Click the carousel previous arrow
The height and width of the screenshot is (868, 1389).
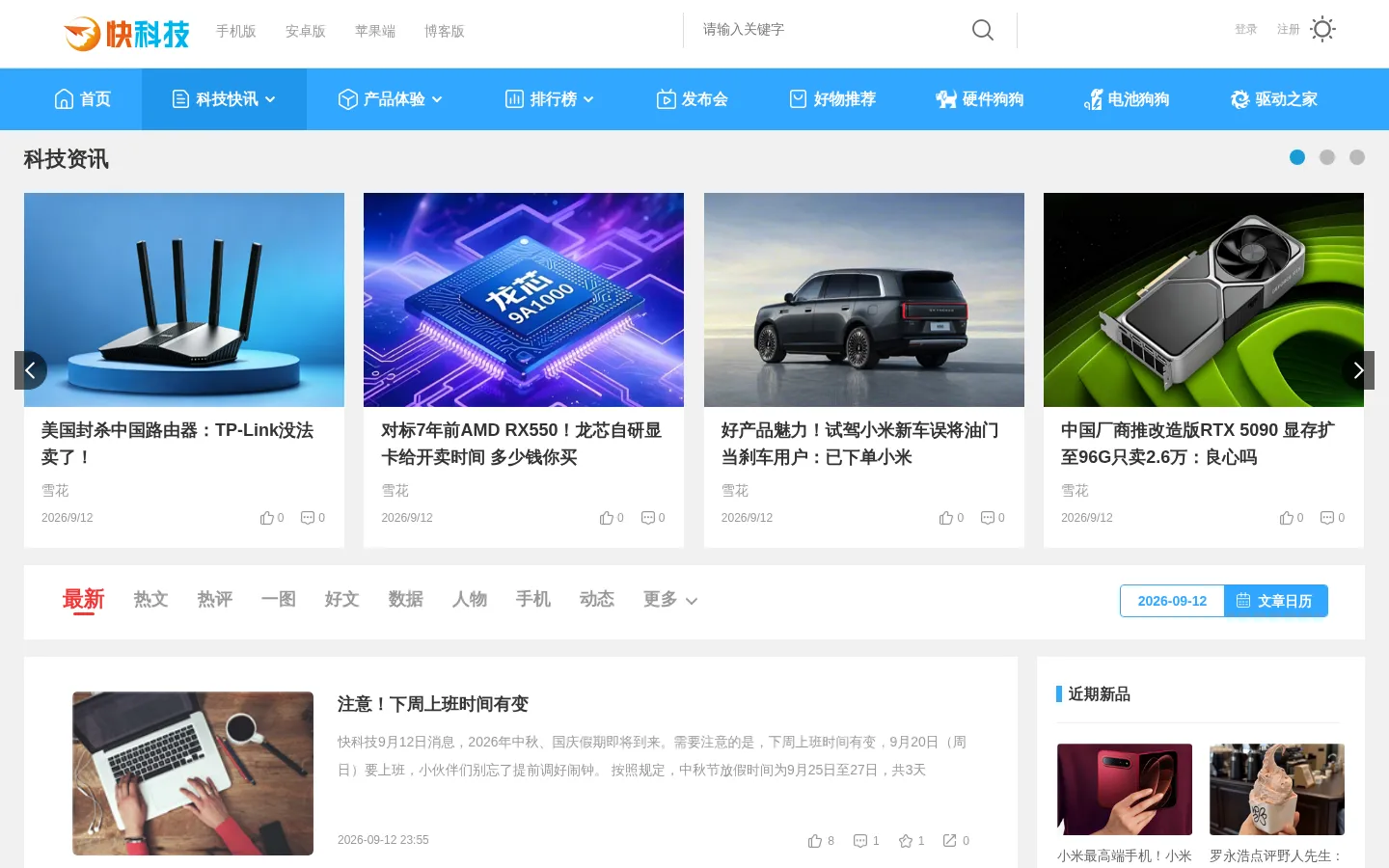point(31,370)
